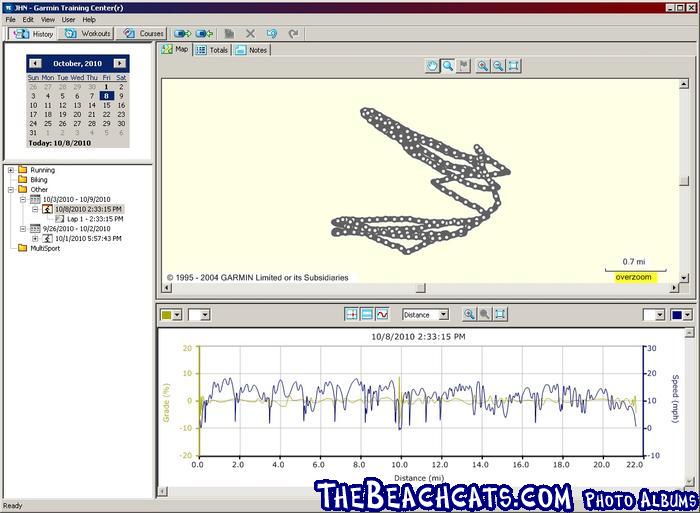
Task: Expand the 10/1/2010 5:57:43 PM activity
Action: point(35,239)
